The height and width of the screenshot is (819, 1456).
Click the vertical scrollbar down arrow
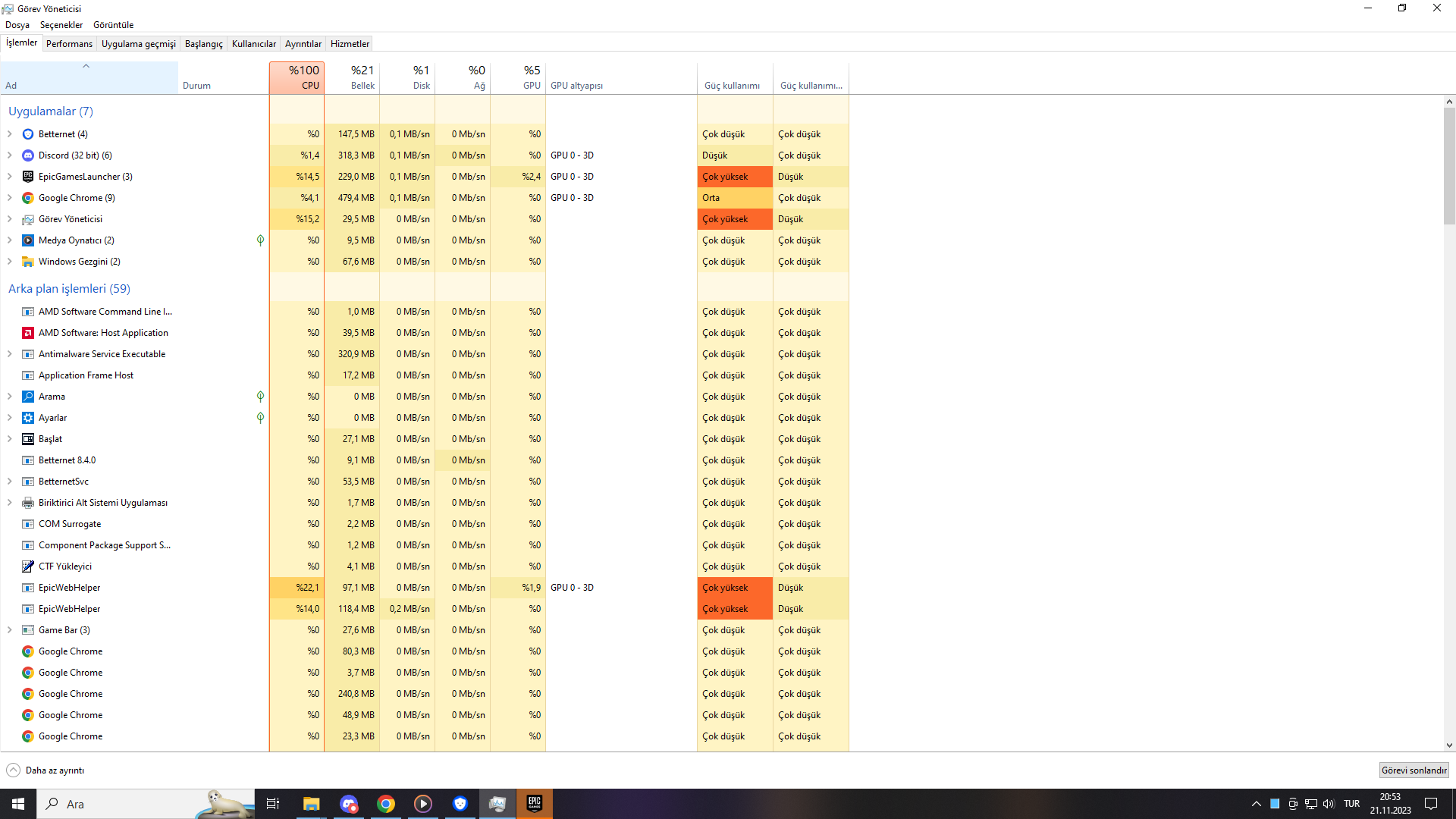[1449, 745]
